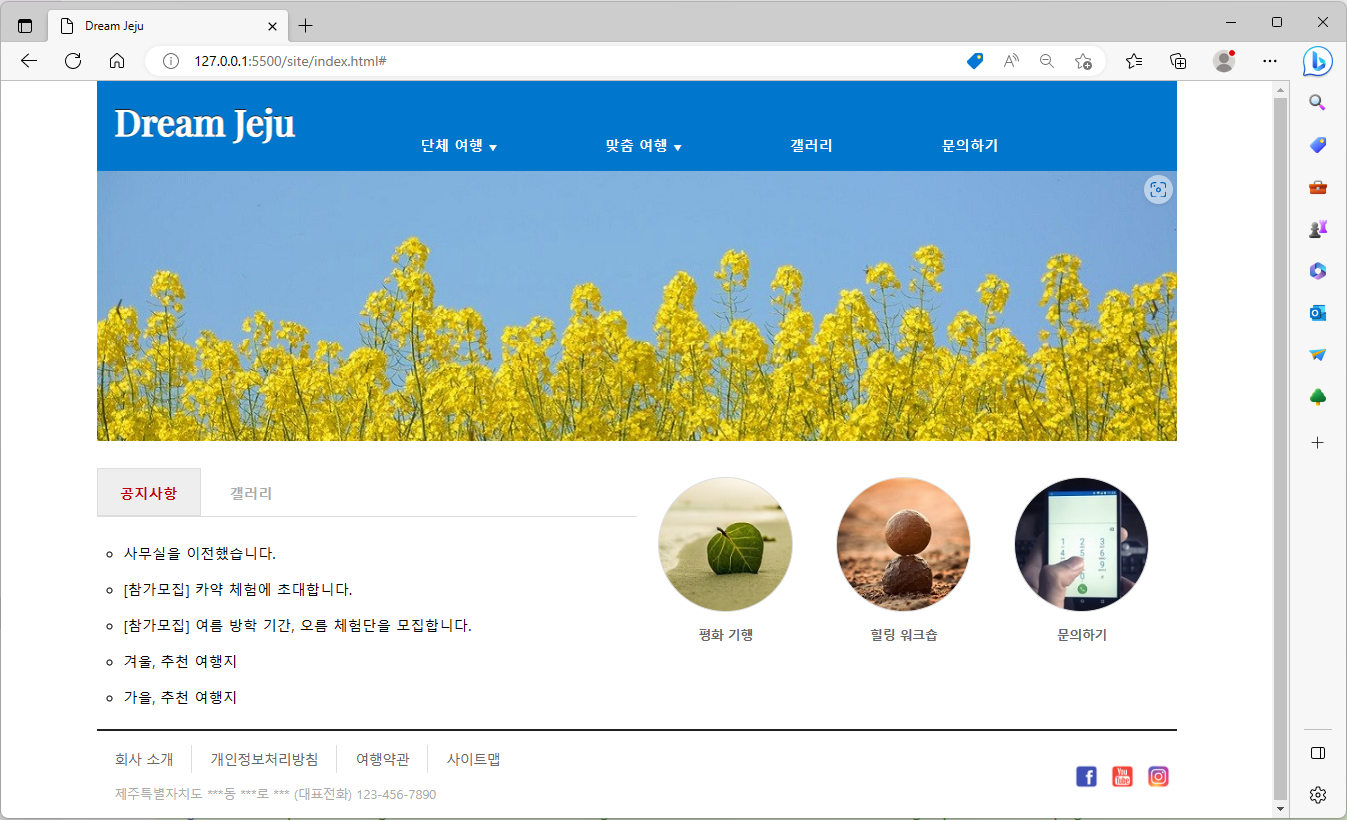
Task: Open sidebar Microsoft 365 icon
Action: tap(1318, 271)
